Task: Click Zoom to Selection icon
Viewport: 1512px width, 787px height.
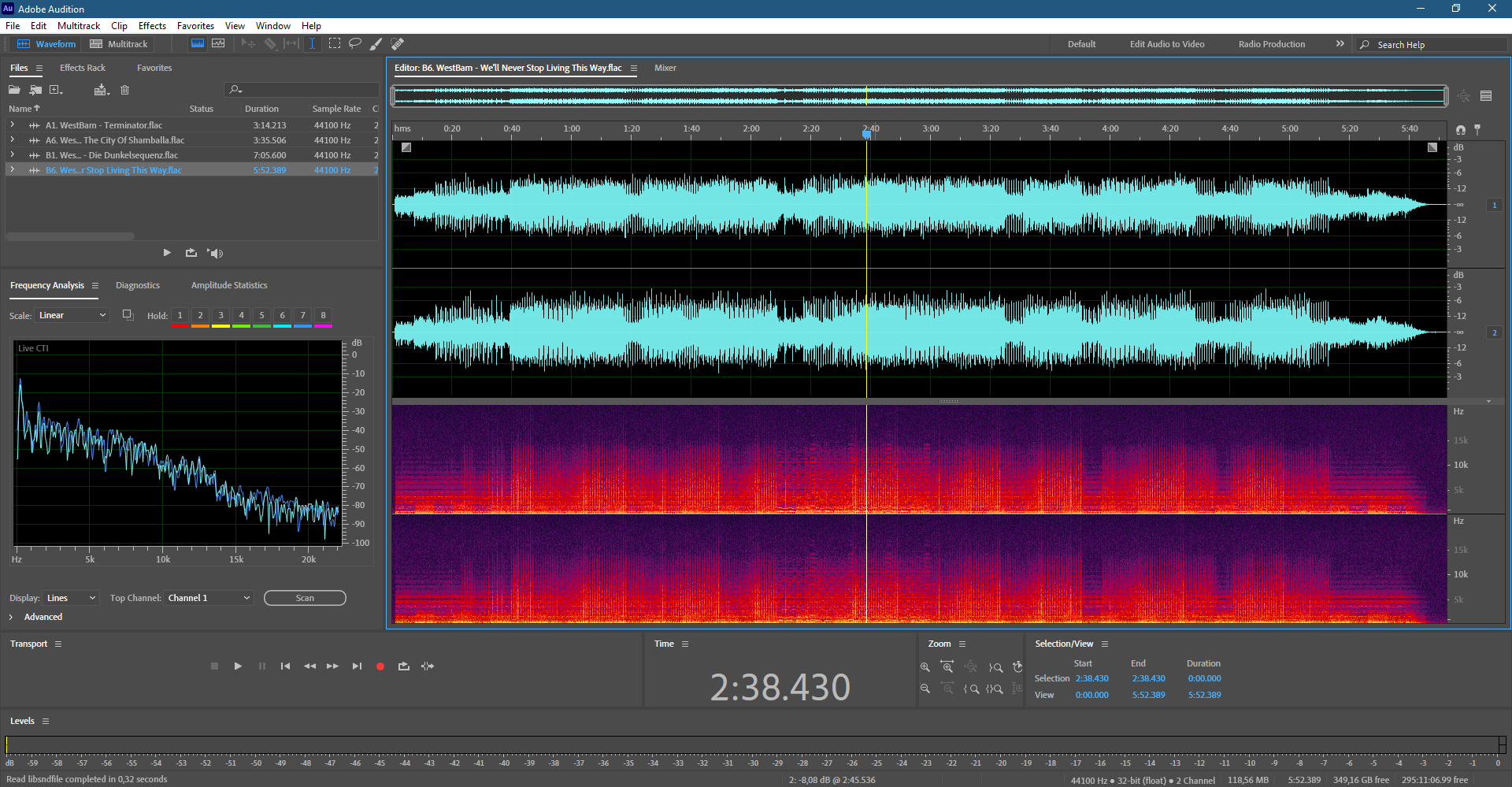Action: pos(995,689)
